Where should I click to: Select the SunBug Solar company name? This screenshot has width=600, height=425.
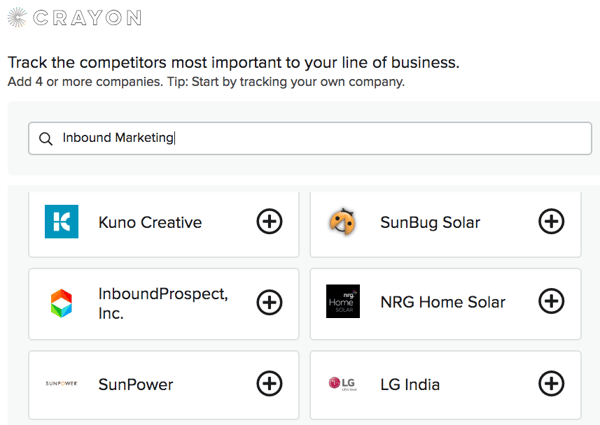(x=430, y=222)
